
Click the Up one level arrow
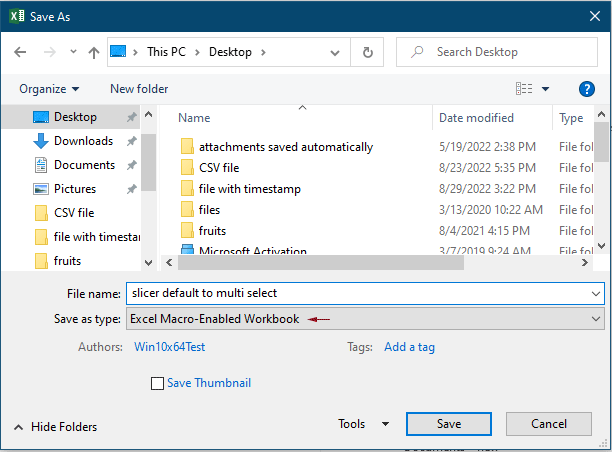[x=93, y=52]
